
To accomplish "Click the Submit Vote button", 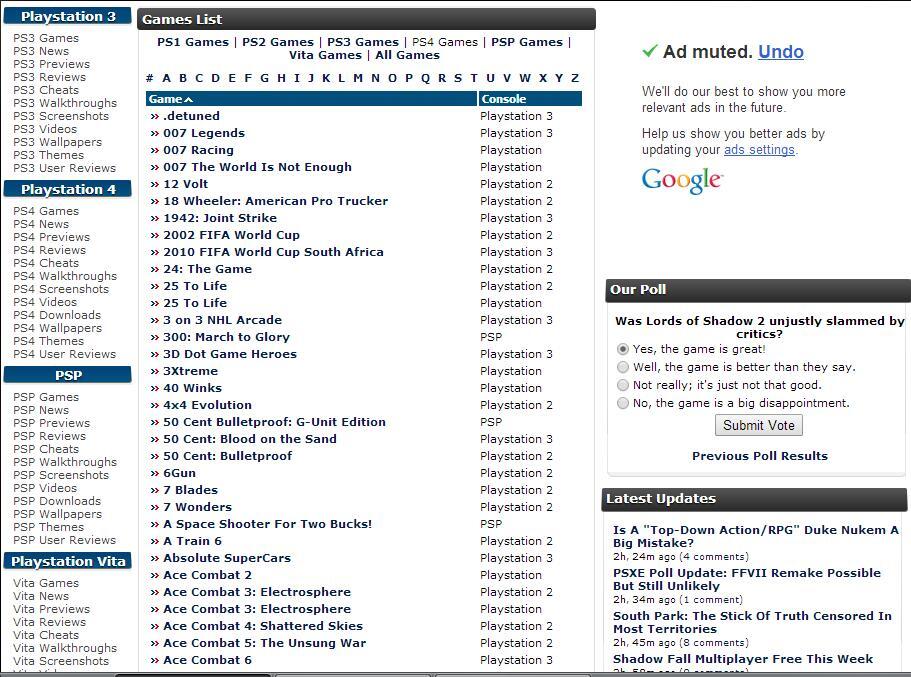I will point(759,425).
